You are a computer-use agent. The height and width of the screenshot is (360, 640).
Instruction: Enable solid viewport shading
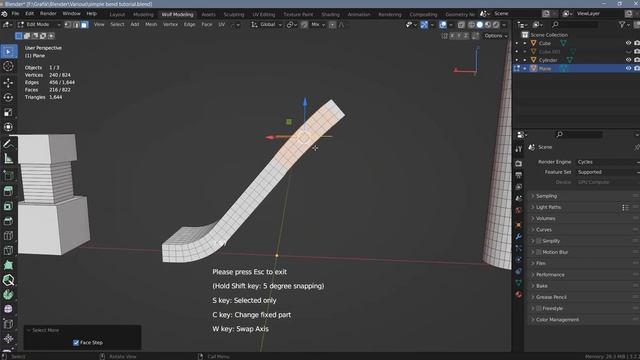click(x=480, y=24)
